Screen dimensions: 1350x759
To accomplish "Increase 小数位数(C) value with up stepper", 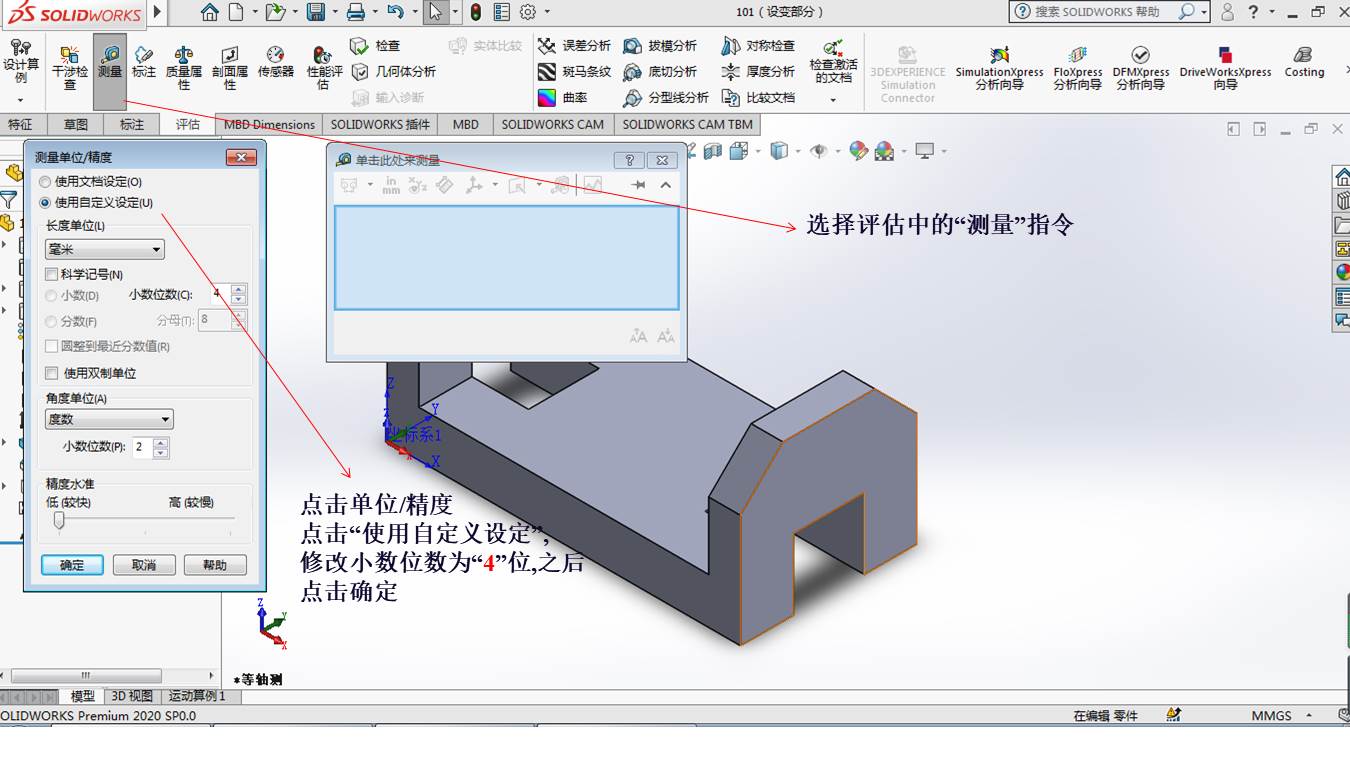I will (238, 290).
